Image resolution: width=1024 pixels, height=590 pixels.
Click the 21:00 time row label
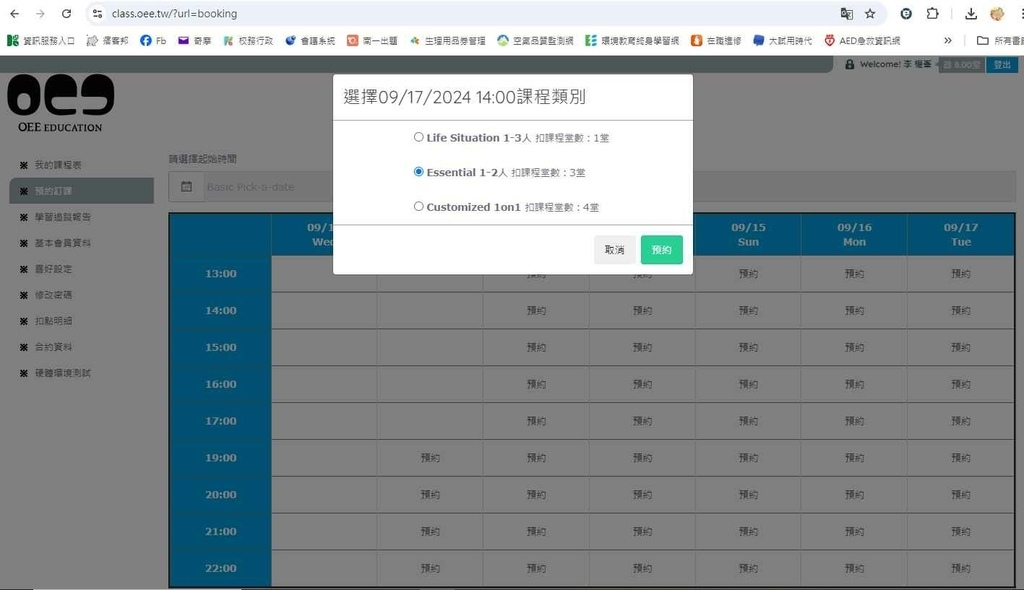point(221,531)
